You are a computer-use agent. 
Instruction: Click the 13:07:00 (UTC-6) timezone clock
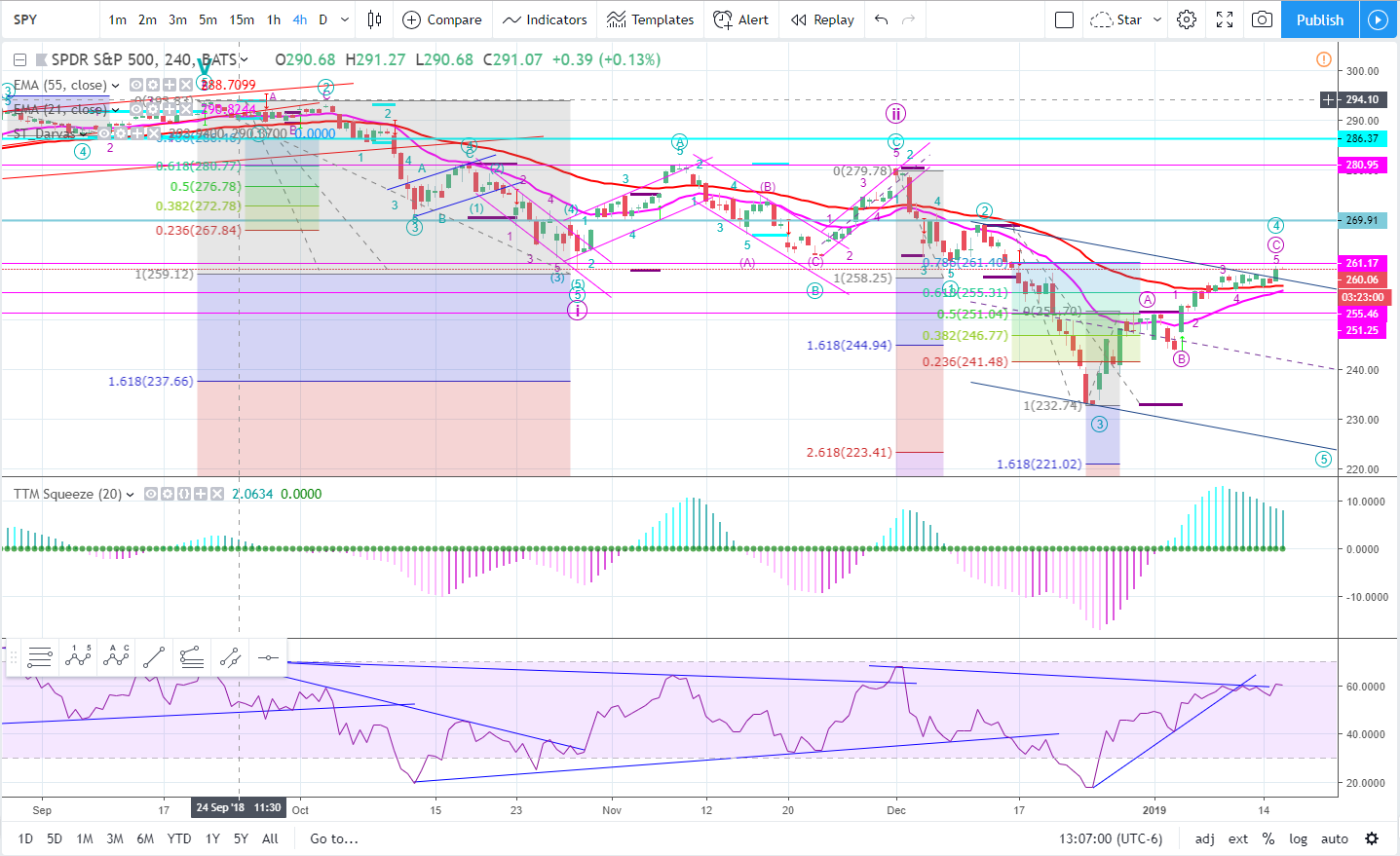(1111, 838)
